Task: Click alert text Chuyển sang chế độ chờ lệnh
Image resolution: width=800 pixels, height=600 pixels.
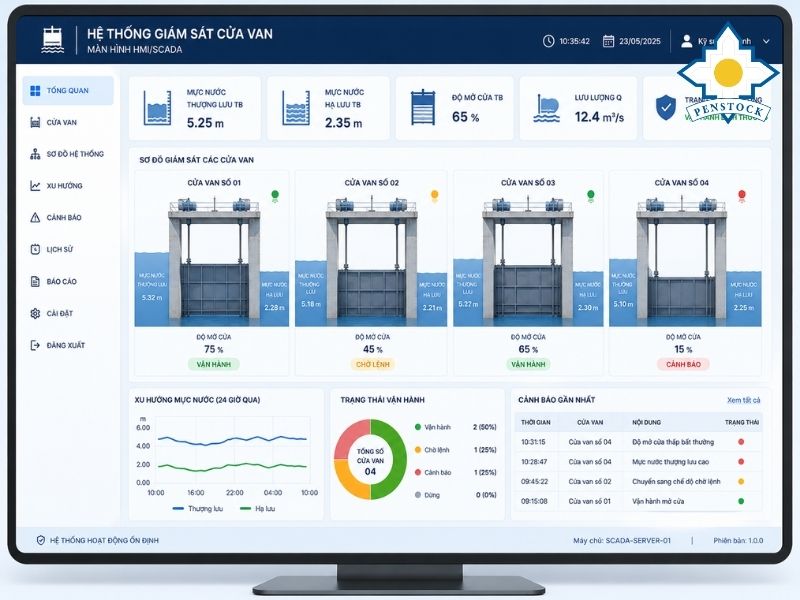Action: [676, 482]
